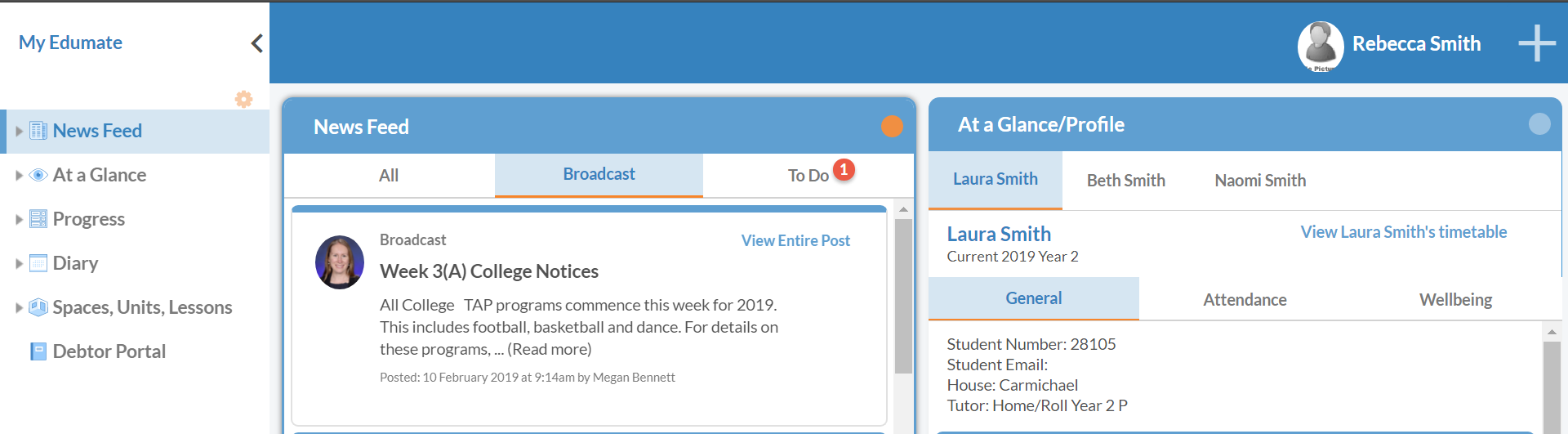Screen dimensions: 1568x434
Task: Click the Progress report icon
Action: tap(38, 219)
